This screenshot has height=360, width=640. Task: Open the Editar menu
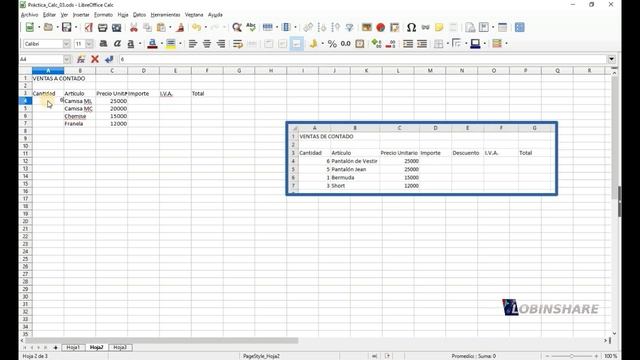coord(49,15)
